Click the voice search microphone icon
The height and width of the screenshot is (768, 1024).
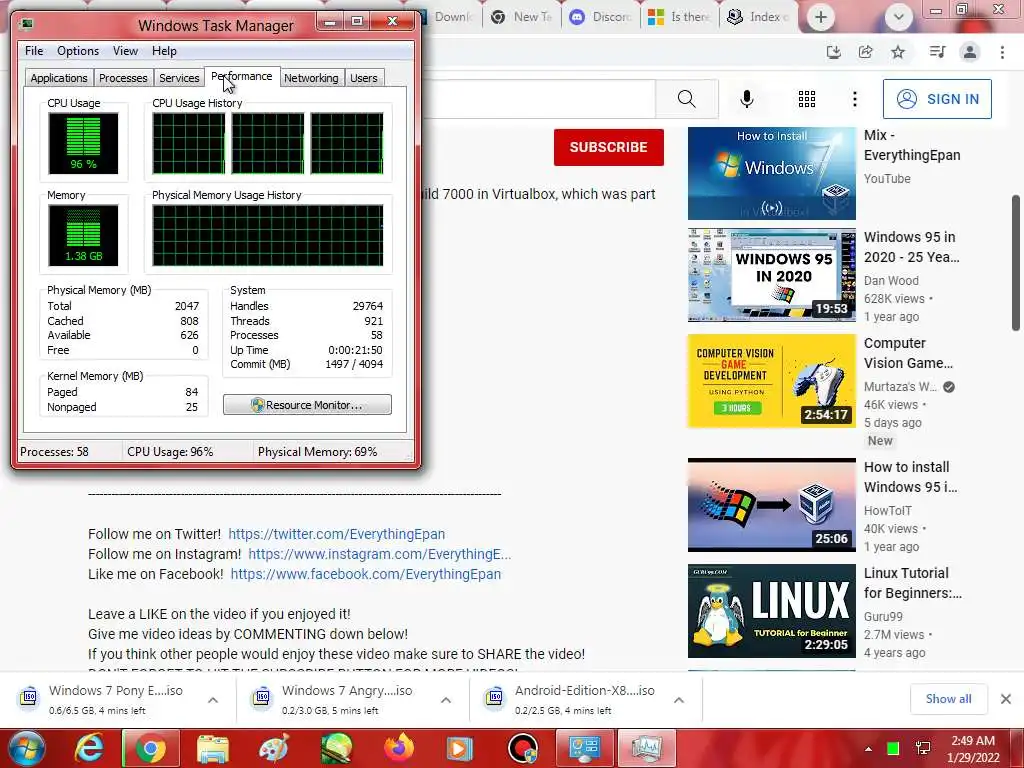[x=746, y=99]
